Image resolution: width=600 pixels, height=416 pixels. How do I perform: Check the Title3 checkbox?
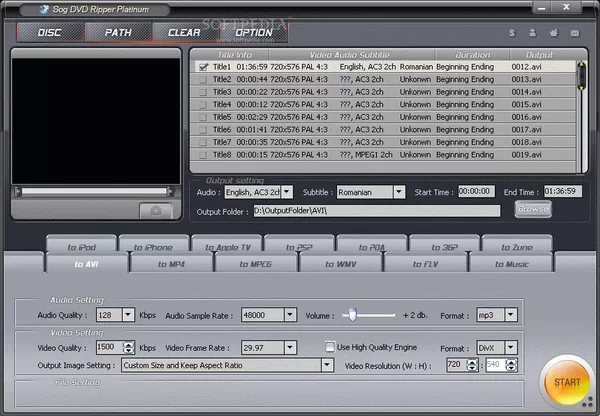coord(203,92)
